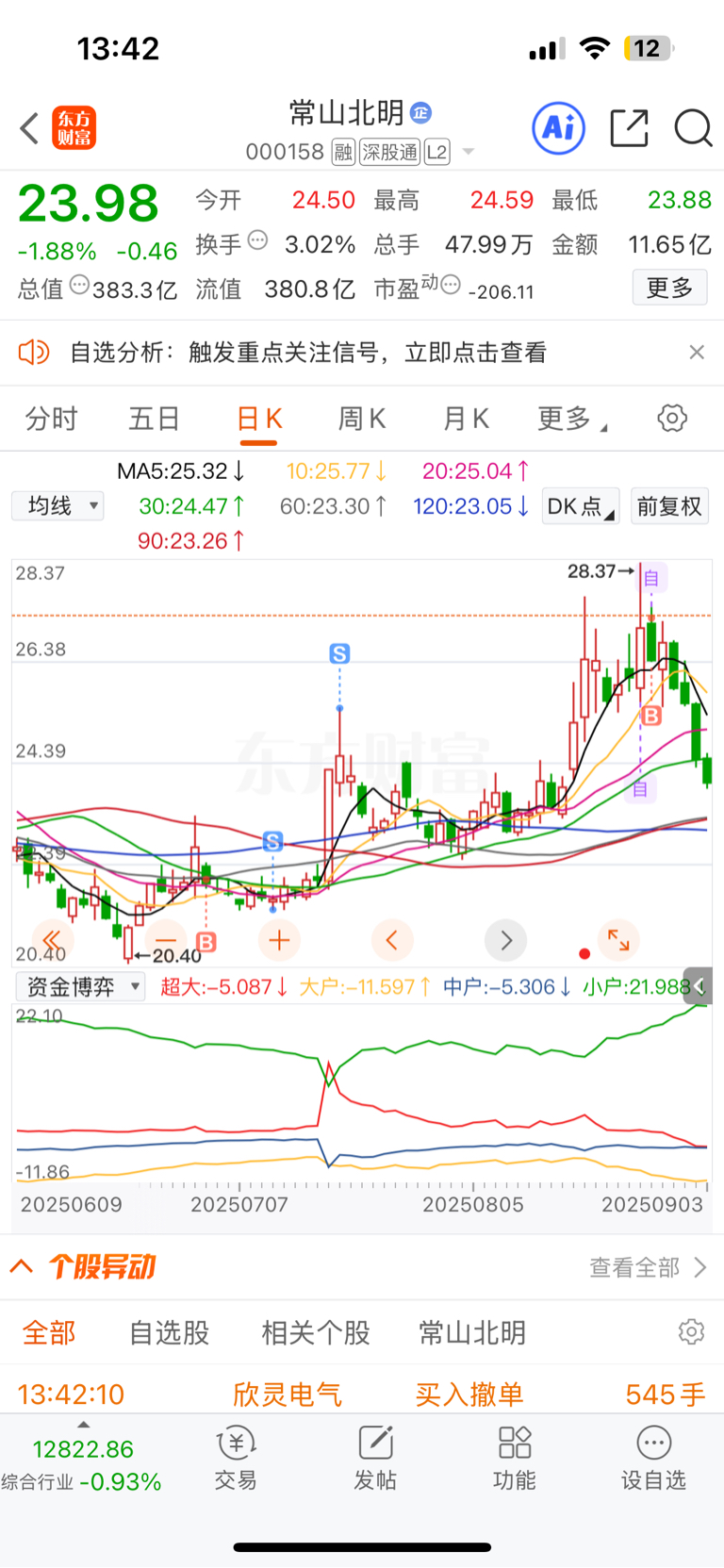Move chart right with gray arrow

[x=505, y=940]
